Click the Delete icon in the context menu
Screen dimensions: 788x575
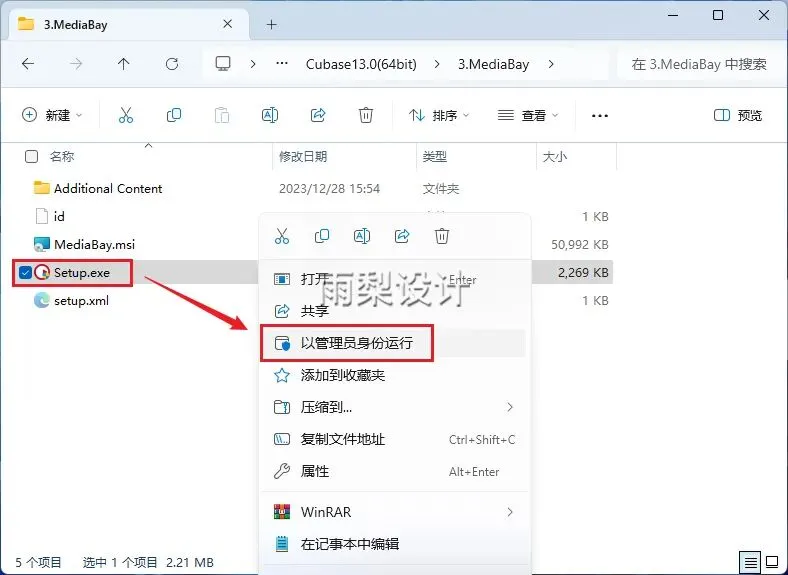coord(442,236)
